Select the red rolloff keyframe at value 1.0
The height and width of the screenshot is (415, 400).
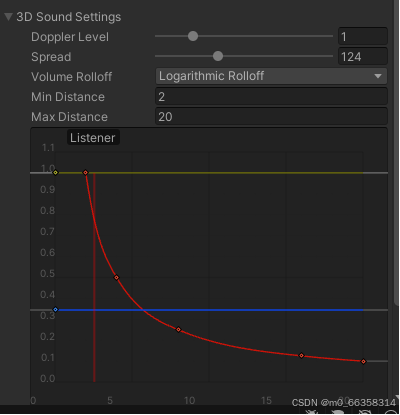click(85, 172)
